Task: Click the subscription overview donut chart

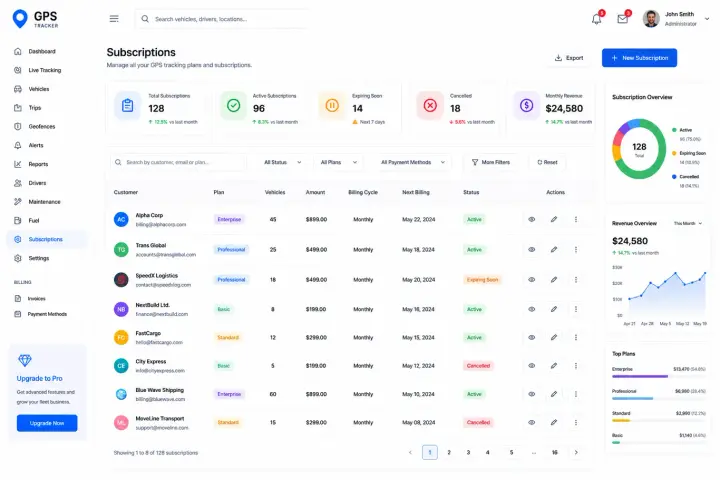Action: pyautogui.click(x=639, y=149)
